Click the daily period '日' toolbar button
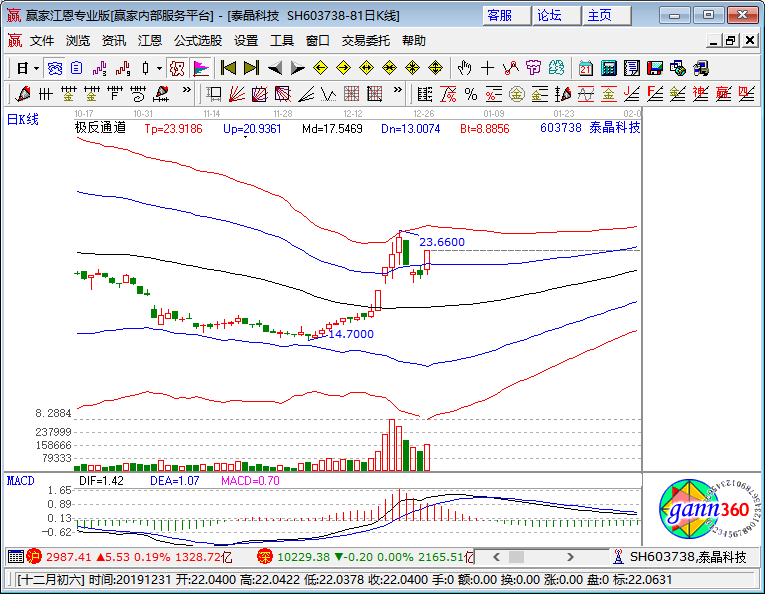Image resolution: width=765 pixels, height=594 pixels. pyautogui.click(x=22, y=68)
